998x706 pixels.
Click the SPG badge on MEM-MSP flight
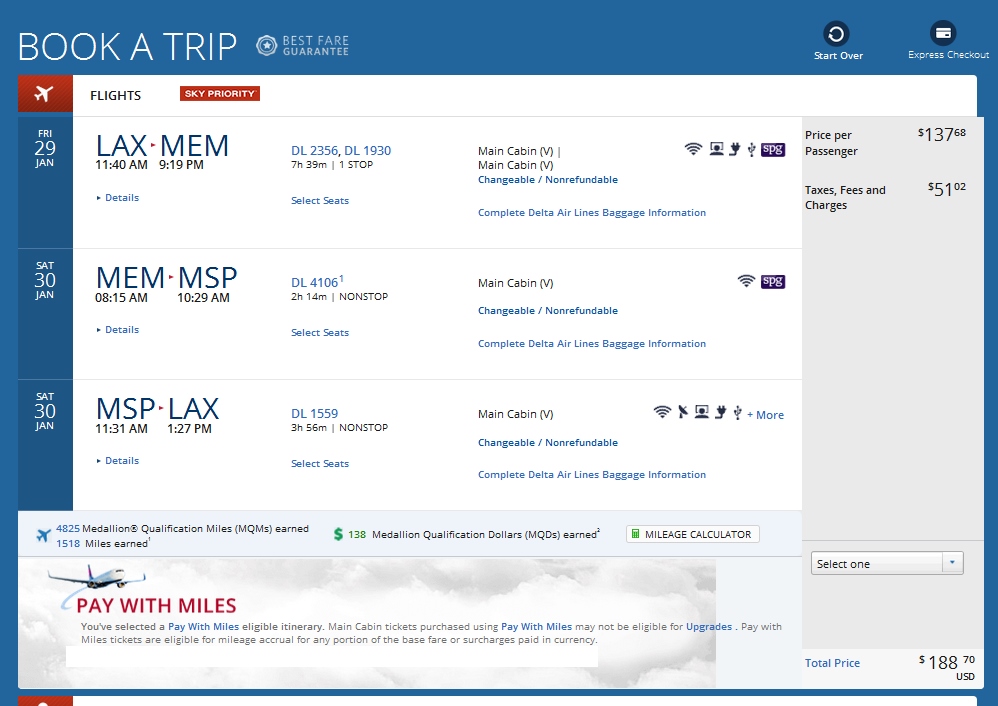(x=773, y=281)
